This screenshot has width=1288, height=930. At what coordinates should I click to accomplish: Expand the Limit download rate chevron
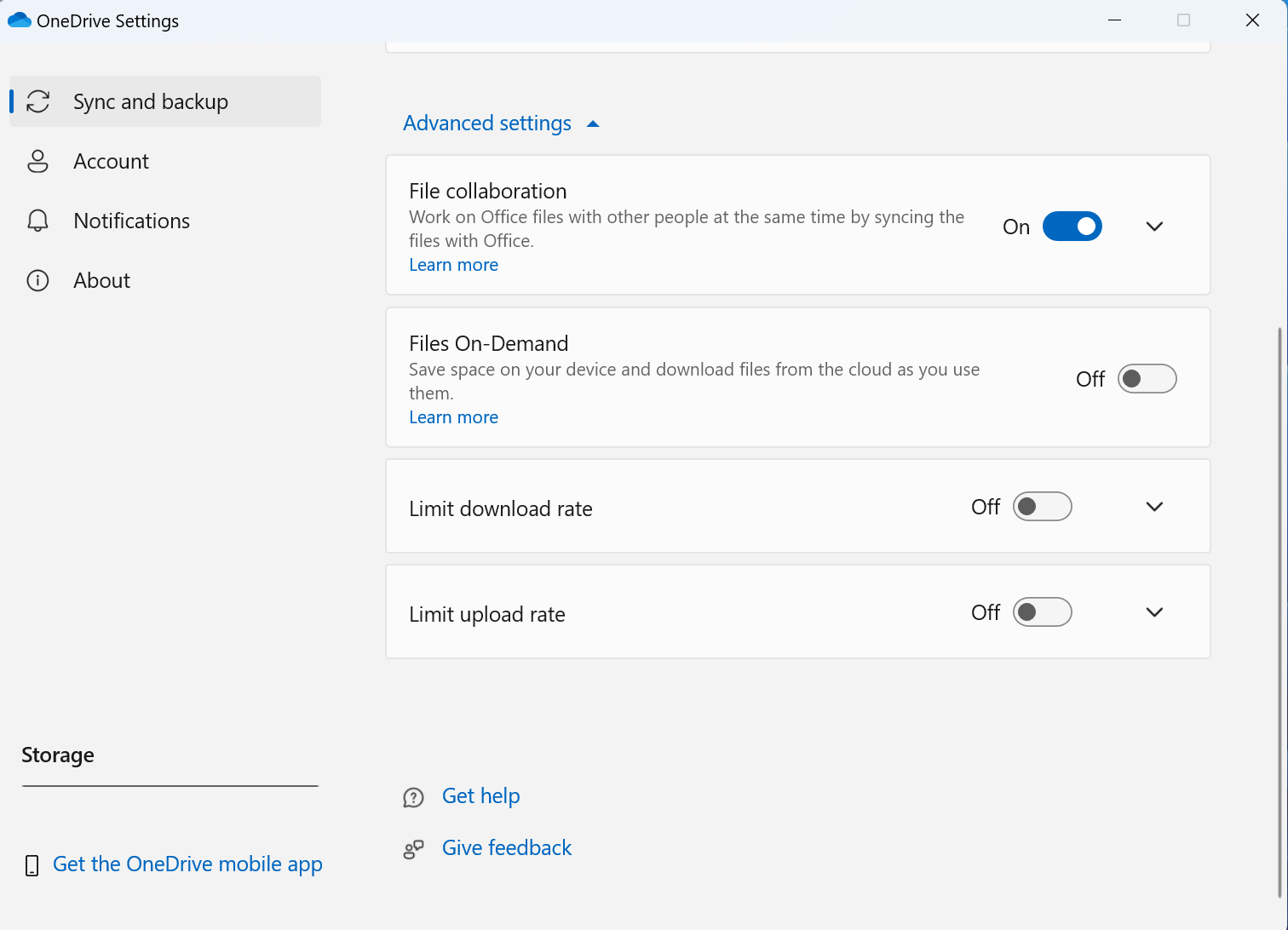click(x=1154, y=507)
